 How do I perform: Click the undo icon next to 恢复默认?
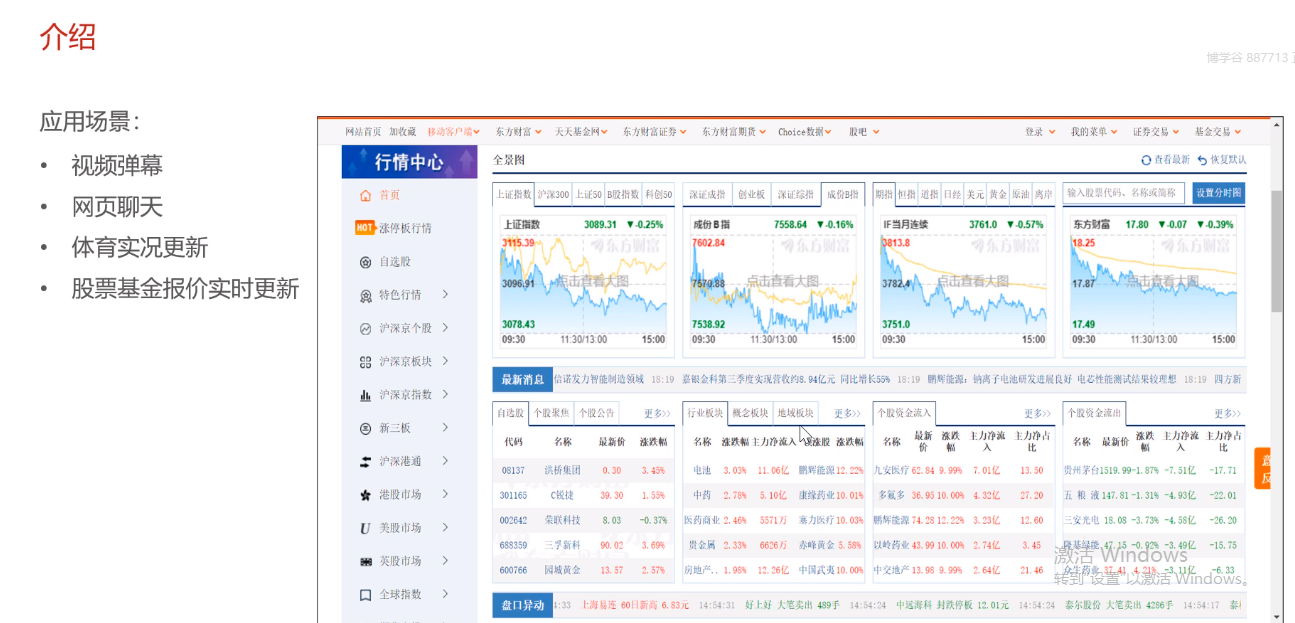(1202, 160)
